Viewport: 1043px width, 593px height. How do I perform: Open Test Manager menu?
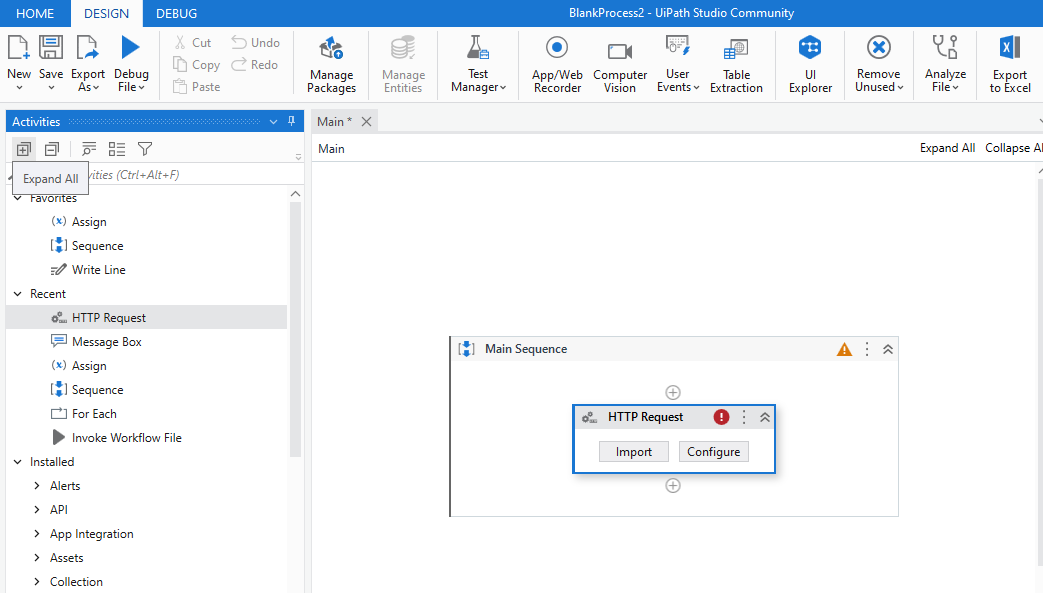[478, 65]
